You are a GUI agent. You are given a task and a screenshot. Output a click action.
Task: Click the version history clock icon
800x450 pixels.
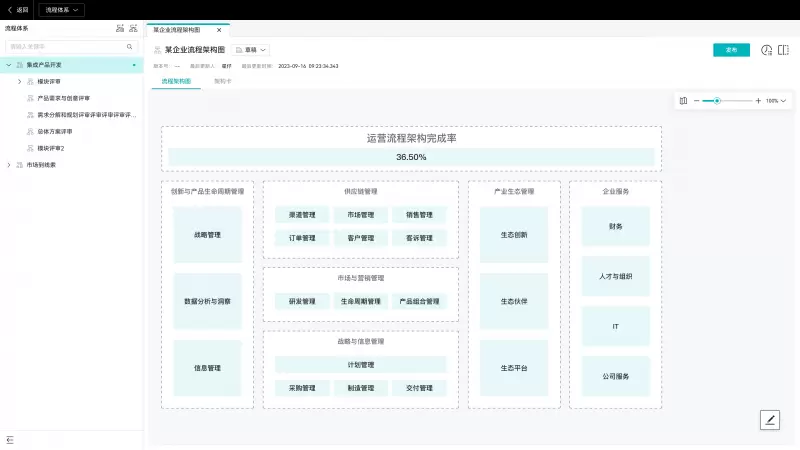766,50
